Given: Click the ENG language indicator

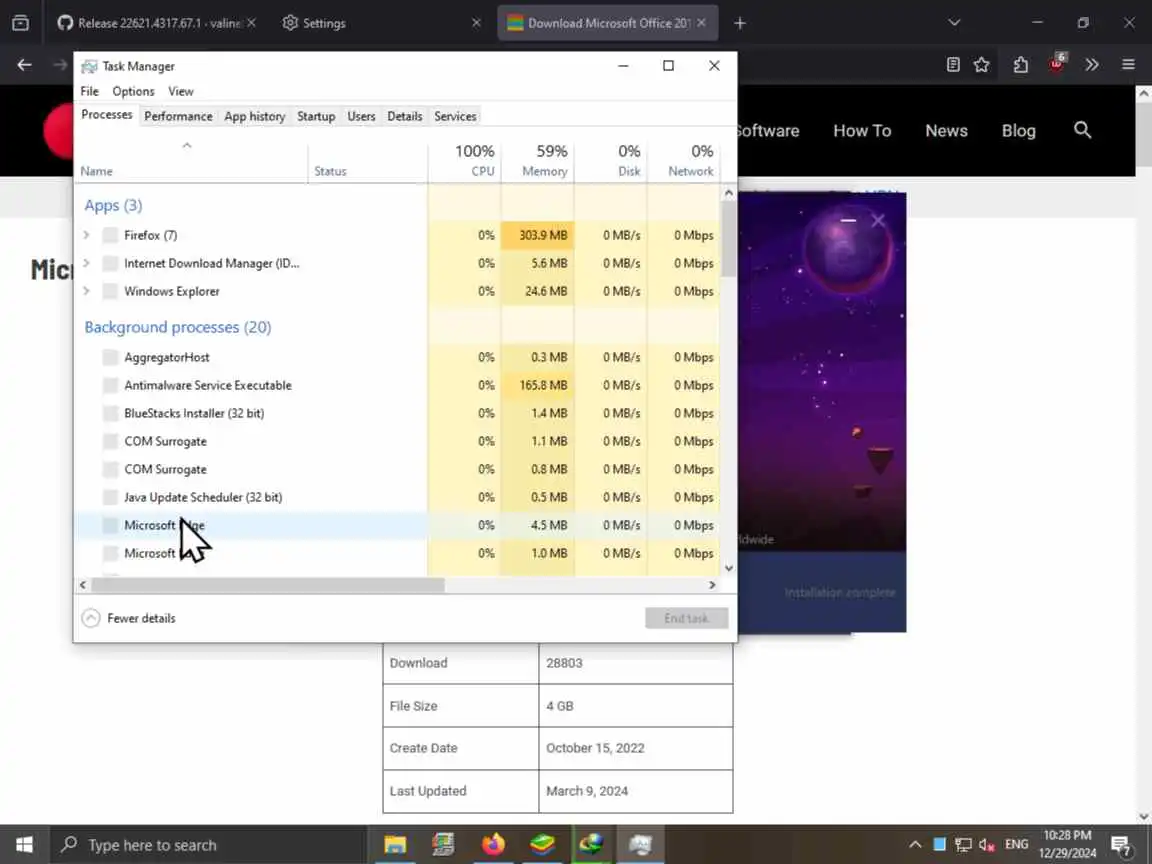Looking at the screenshot, I should tap(1017, 845).
